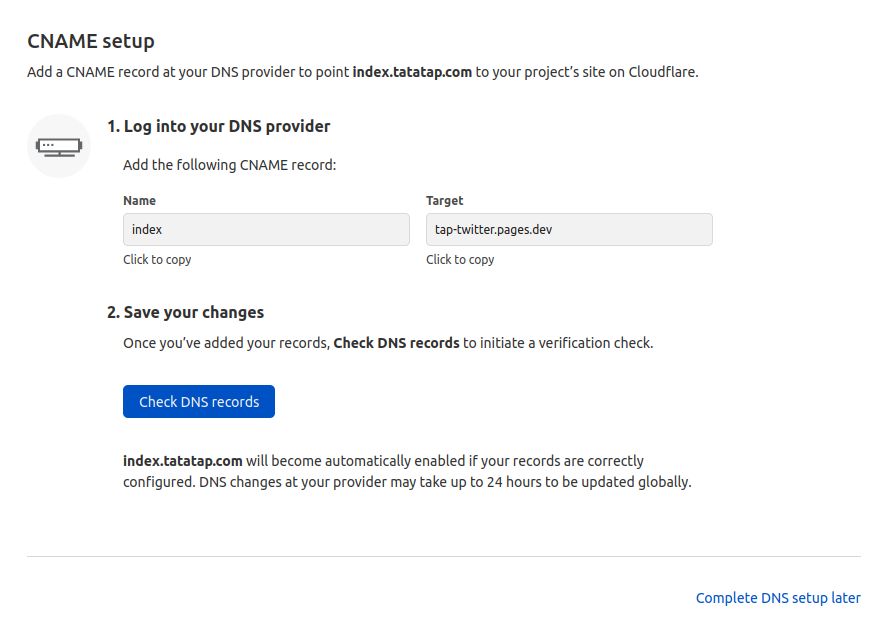Select bold index.tatatap.com in bottom paragraph

click(x=183, y=461)
